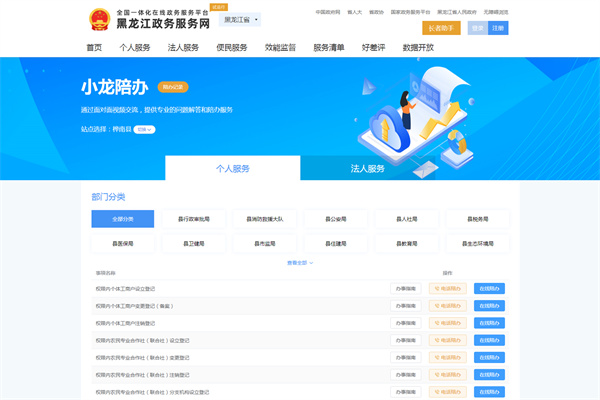Click the 长者助手 button
This screenshot has width=600, height=400.
pyautogui.click(x=441, y=28)
